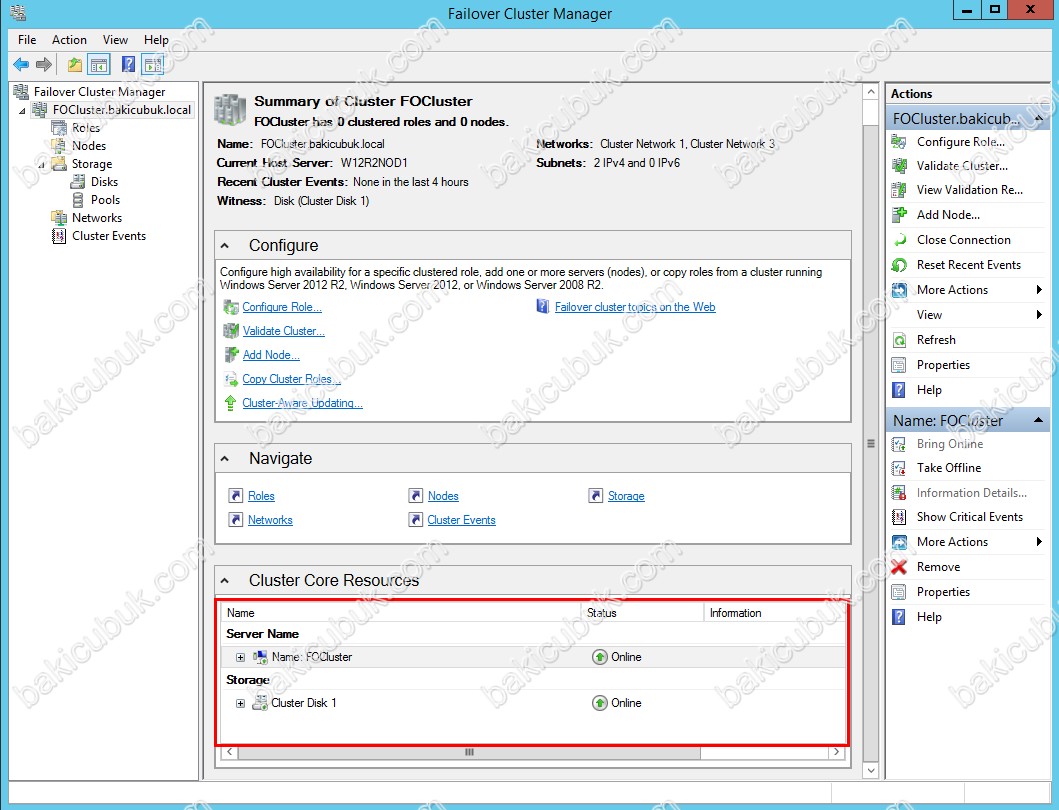Open the View submenu in Actions pane
This screenshot has width=1059, height=810.
click(x=967, y=315)
